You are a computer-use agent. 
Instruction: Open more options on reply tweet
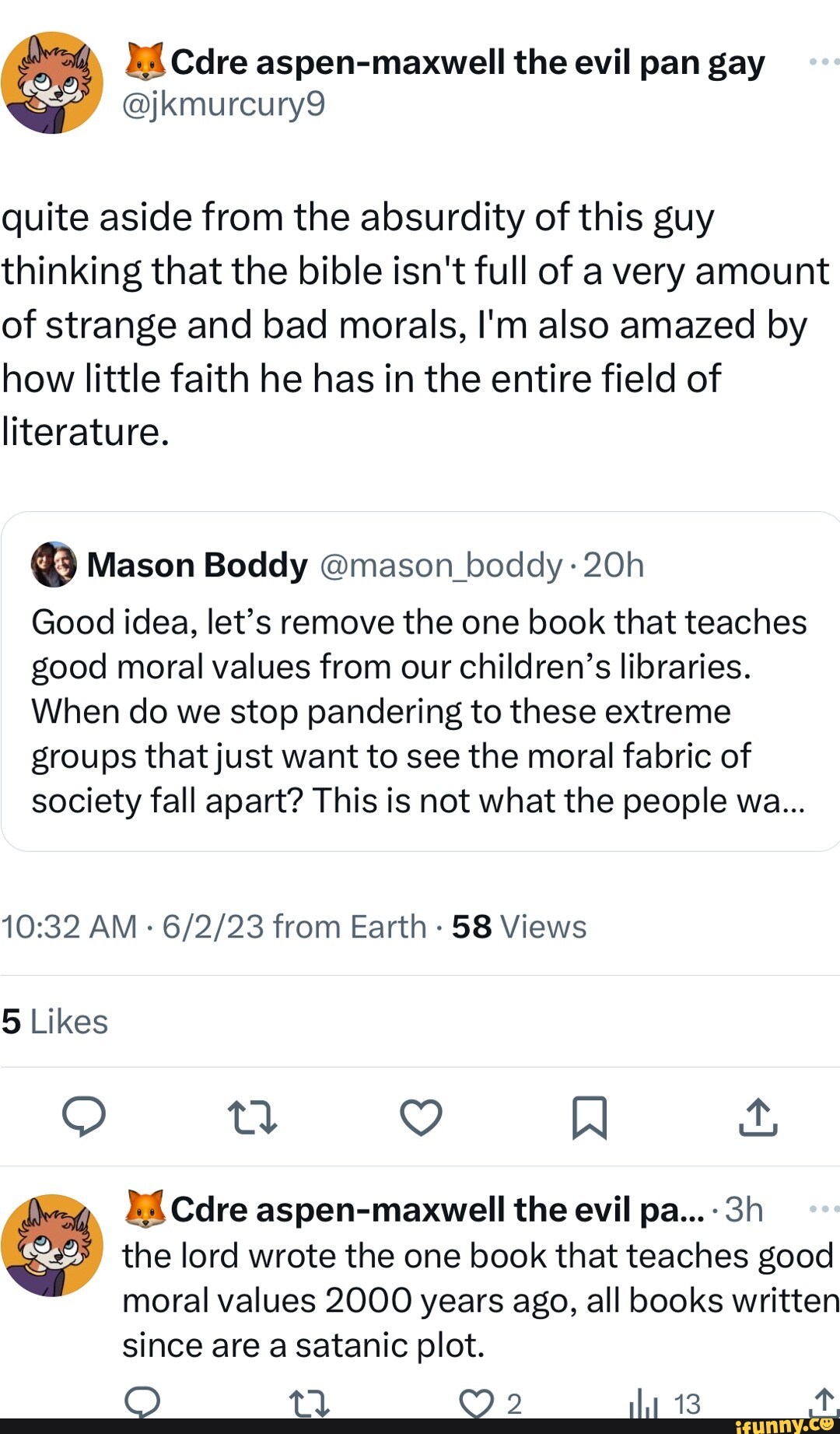tap(823, 1209)
